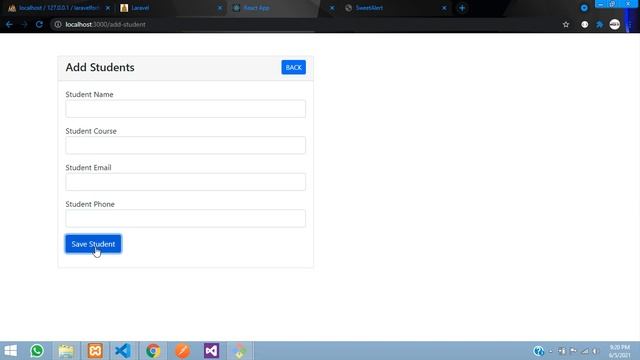
Task: View site information icon in address bar
Action: pyautogui.click(x=58, y=24)
